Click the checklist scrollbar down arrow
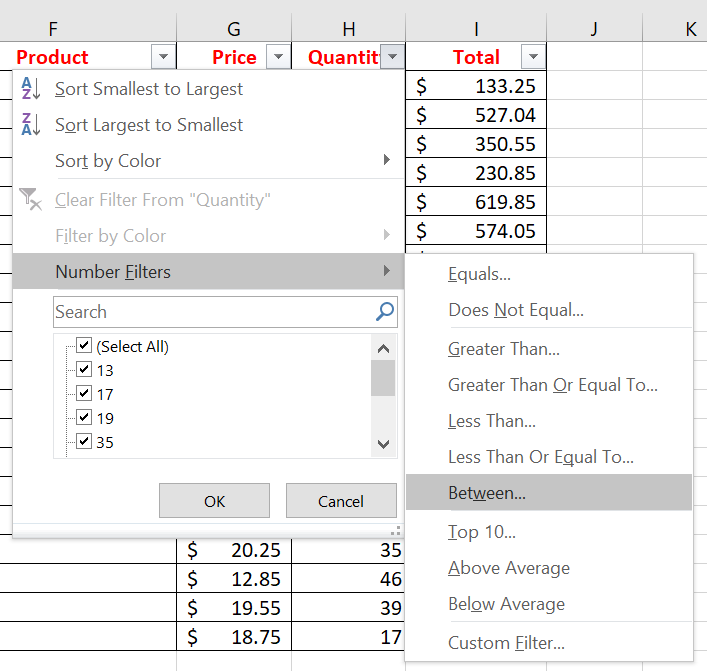Viewport: 707px width, 671px height. [x=383, y=445]
